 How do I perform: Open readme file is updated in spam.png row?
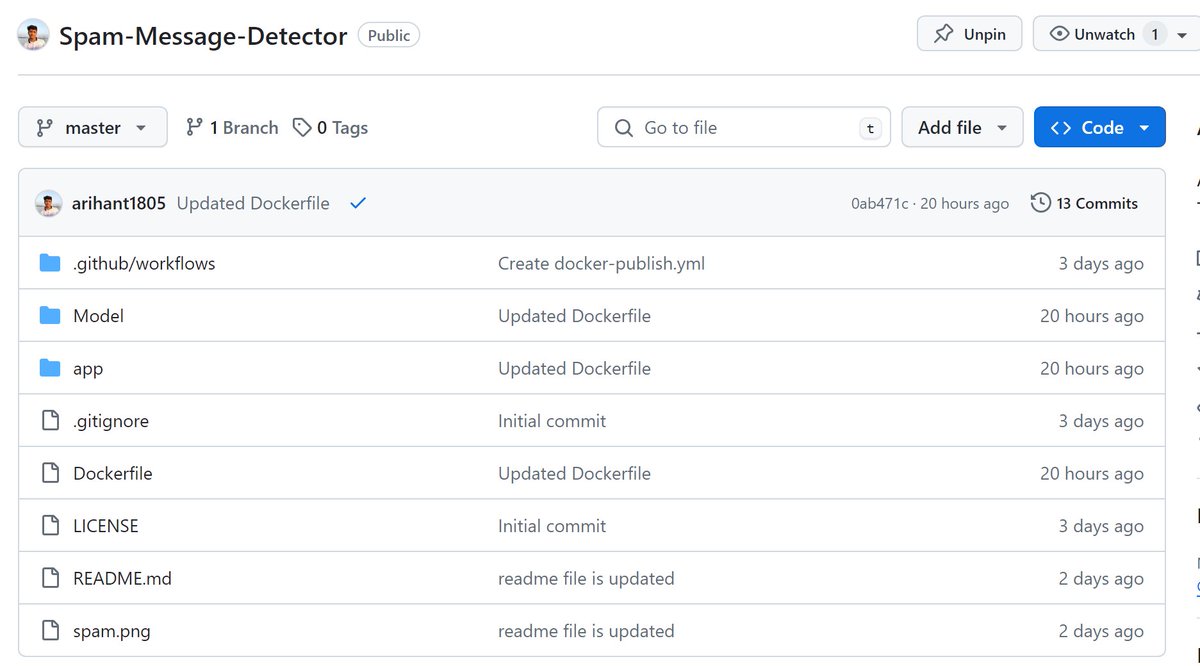coord(586,631)
